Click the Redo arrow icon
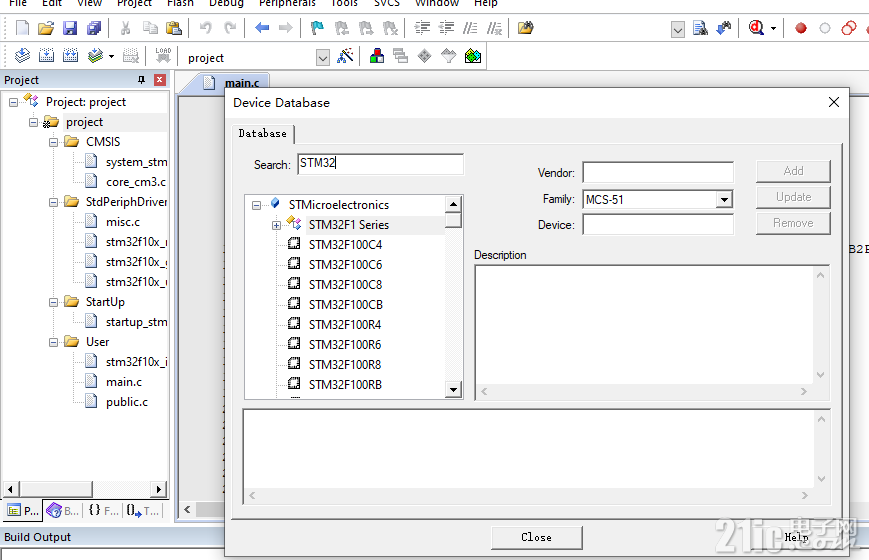This screenshot has height=560, width=869. pyautogui.click(x=230, y=28)
